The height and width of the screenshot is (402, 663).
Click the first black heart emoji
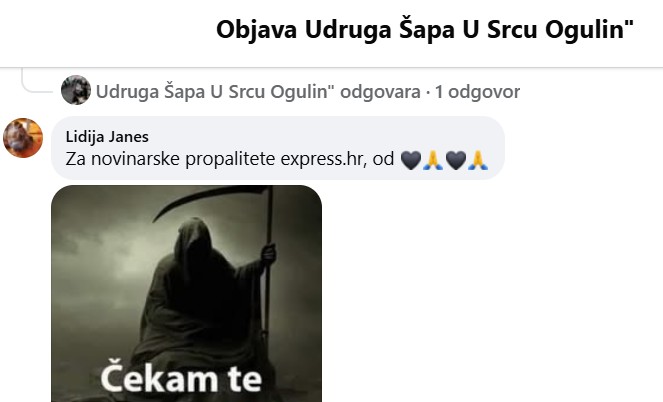(411, 160)
